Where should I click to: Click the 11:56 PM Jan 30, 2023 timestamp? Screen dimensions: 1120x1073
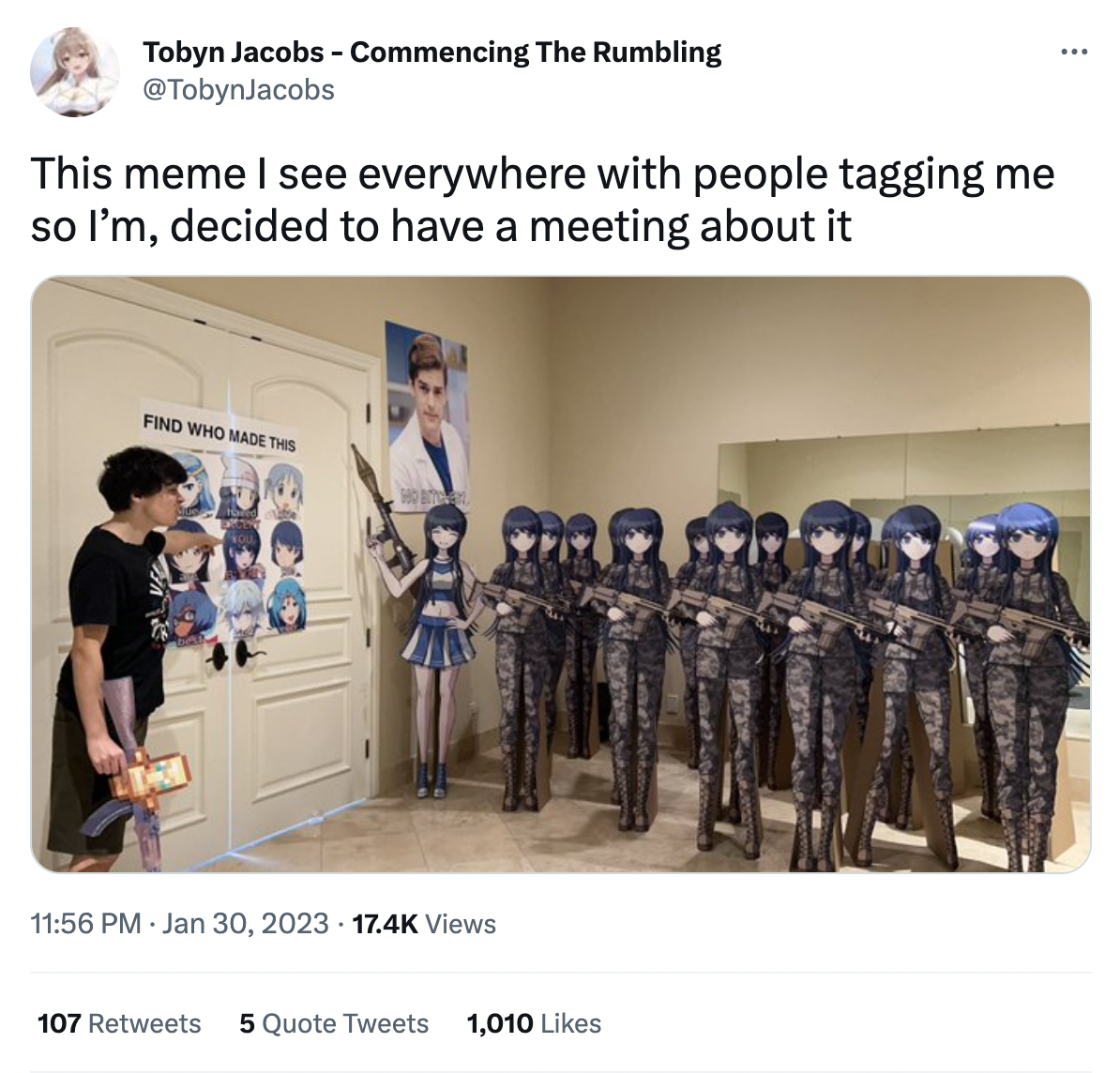179,923
